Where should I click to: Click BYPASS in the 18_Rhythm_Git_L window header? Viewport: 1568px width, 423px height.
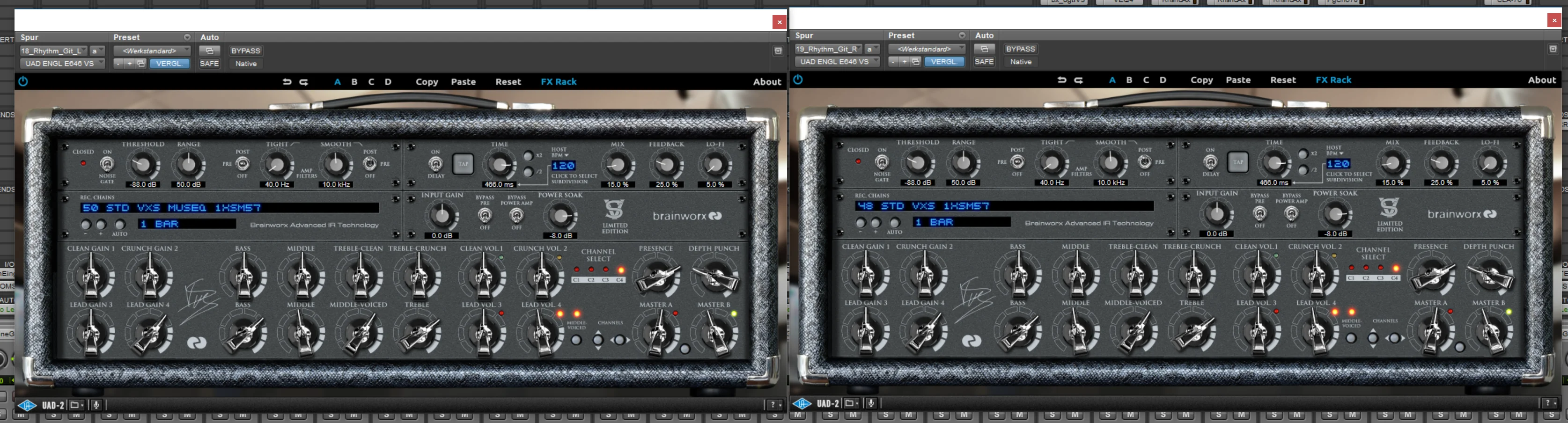click(x=246, y=51)
